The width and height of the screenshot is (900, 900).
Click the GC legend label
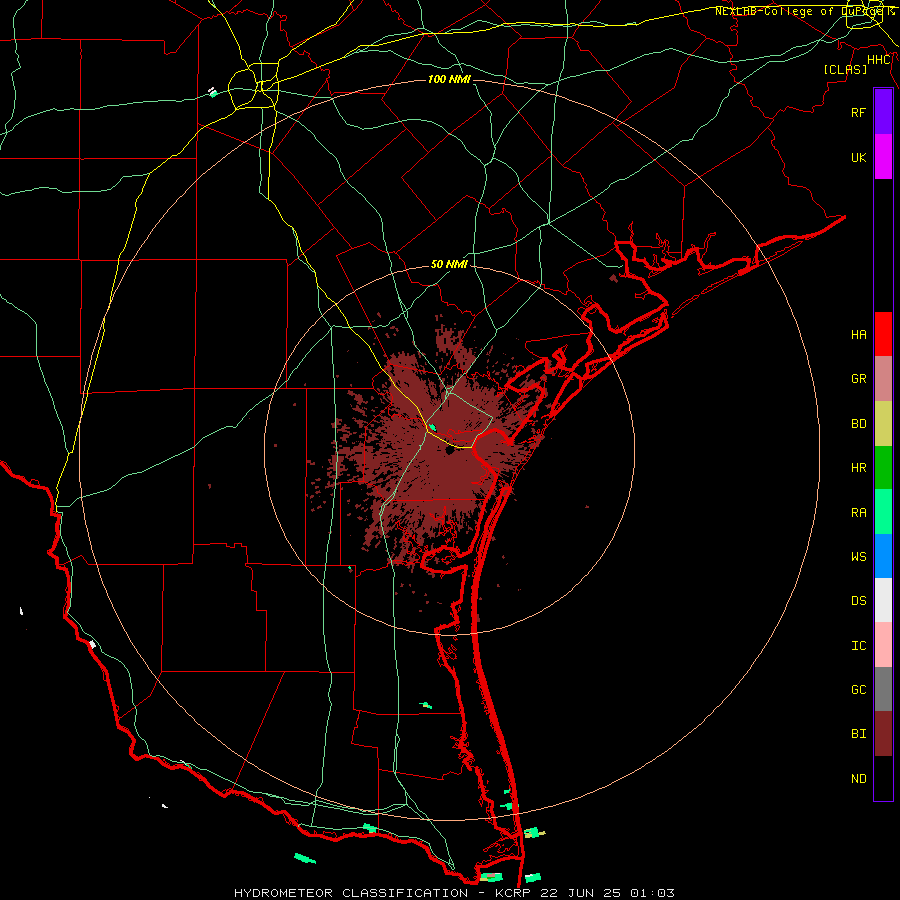point(859,690)
